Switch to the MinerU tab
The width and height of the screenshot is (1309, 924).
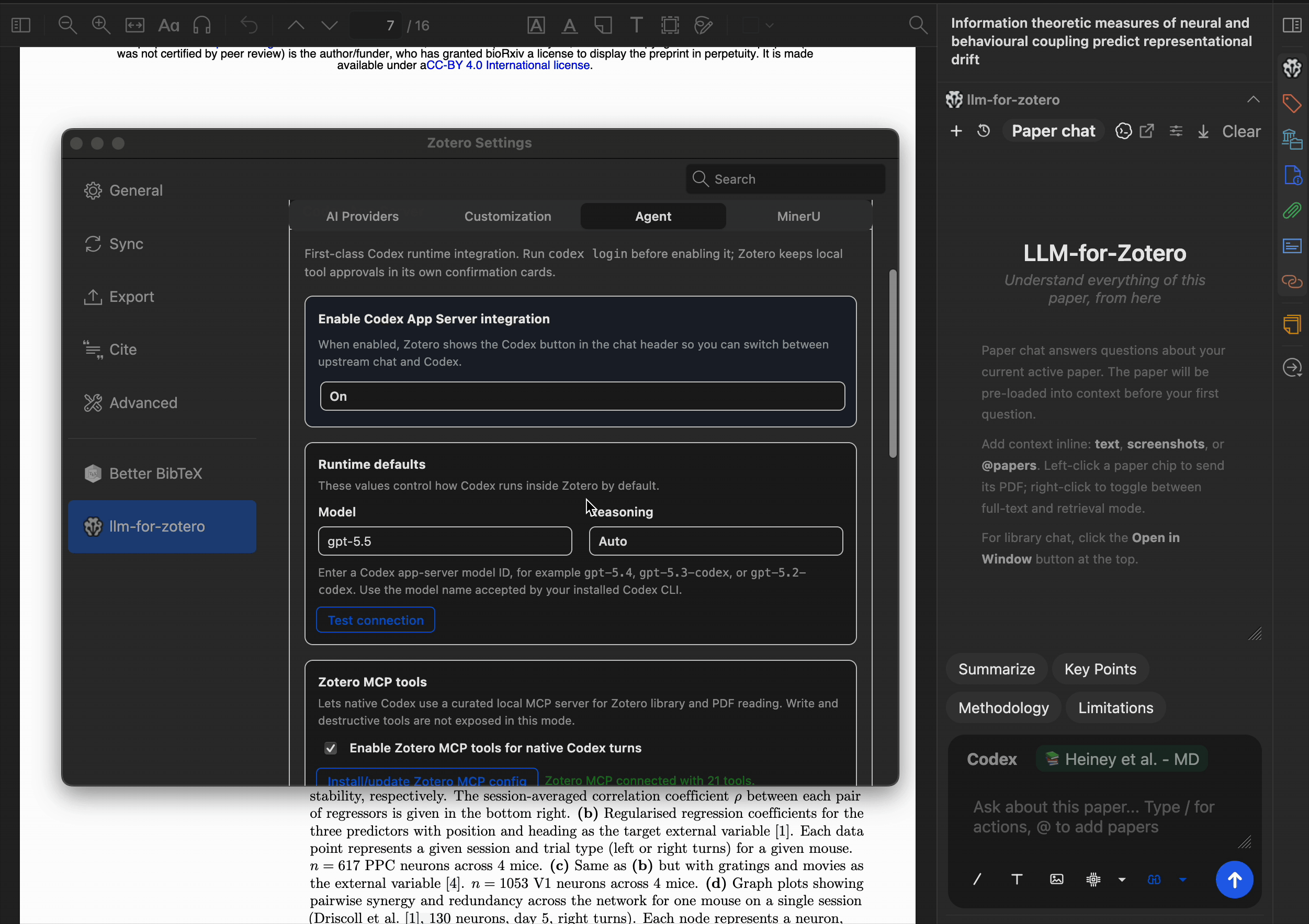tap(798, 216)
